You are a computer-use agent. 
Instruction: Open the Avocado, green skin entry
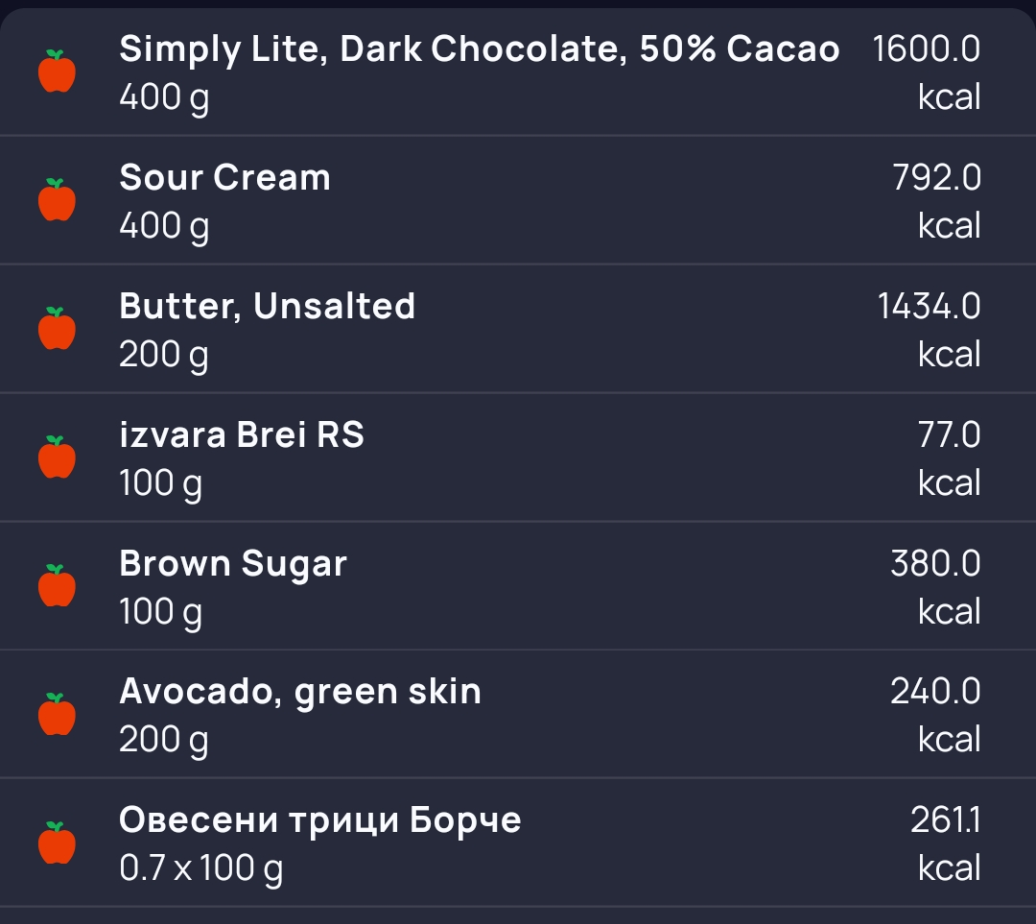coord(300,691)
